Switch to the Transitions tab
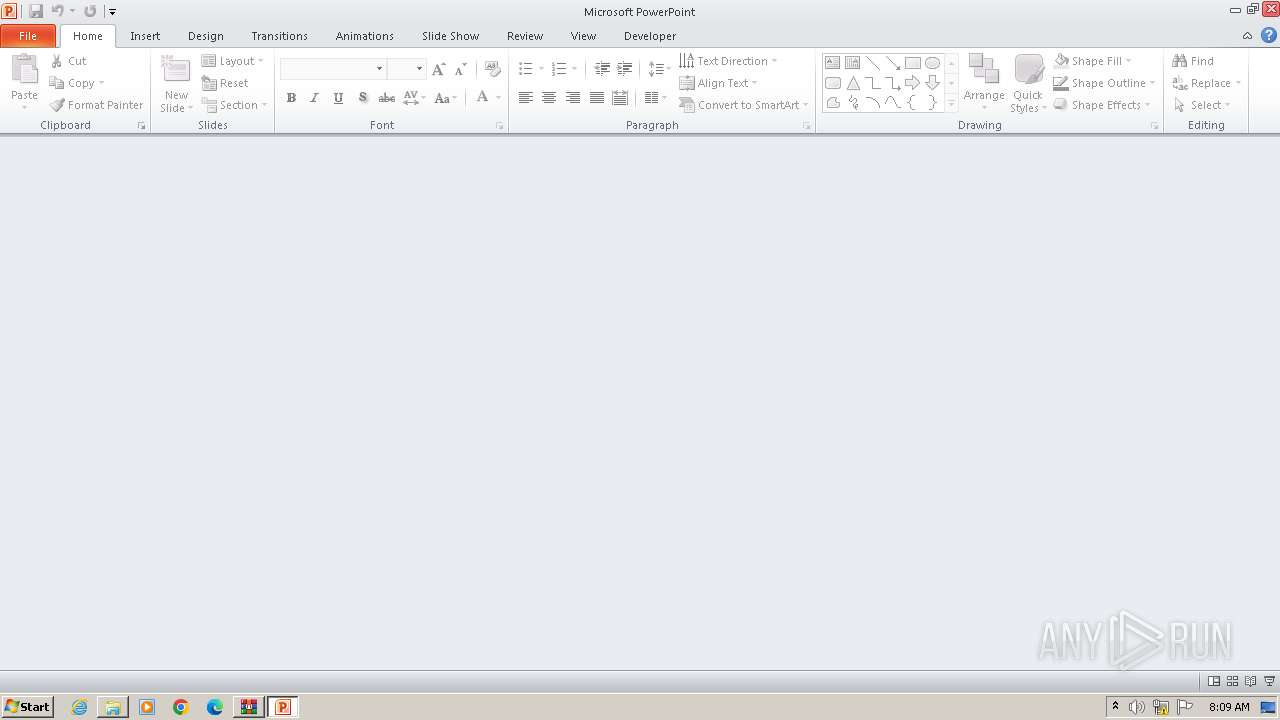 tap(279, 36)
